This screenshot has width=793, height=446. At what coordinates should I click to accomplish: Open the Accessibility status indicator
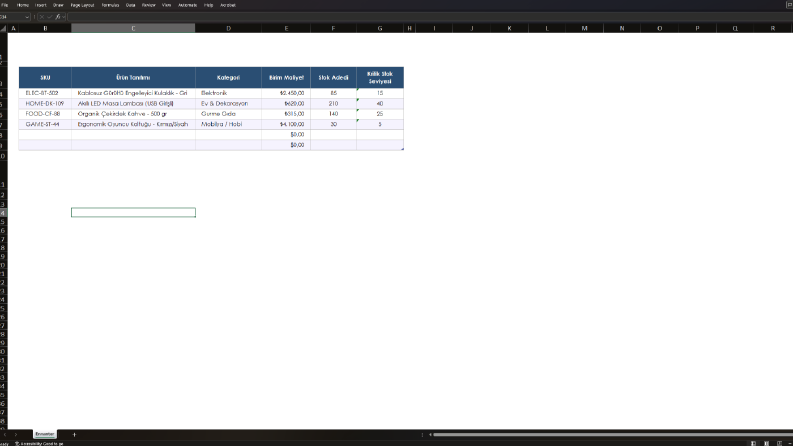coord(39,443)
